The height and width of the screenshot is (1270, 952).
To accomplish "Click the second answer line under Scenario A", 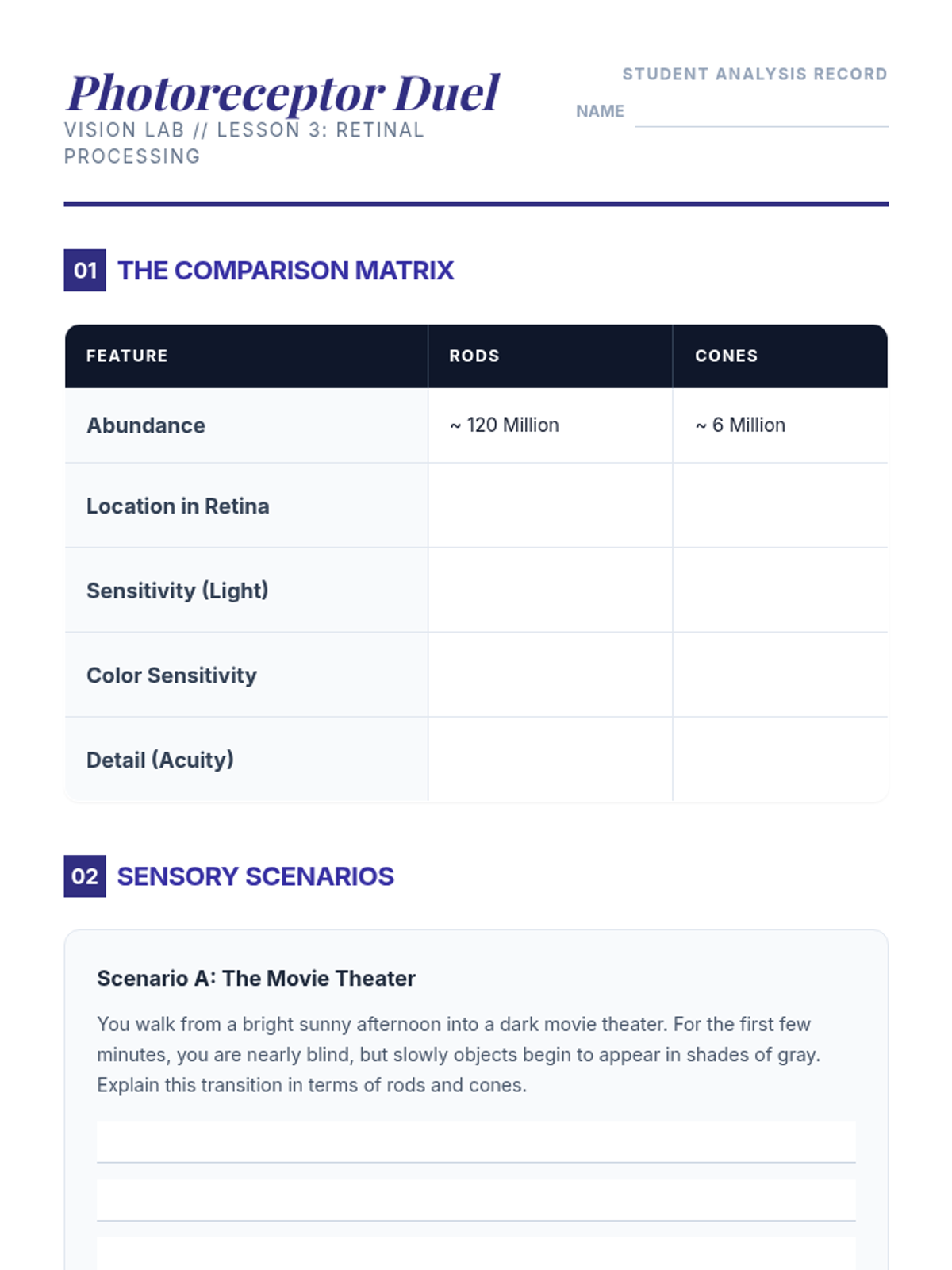I will pos(476,1200).
